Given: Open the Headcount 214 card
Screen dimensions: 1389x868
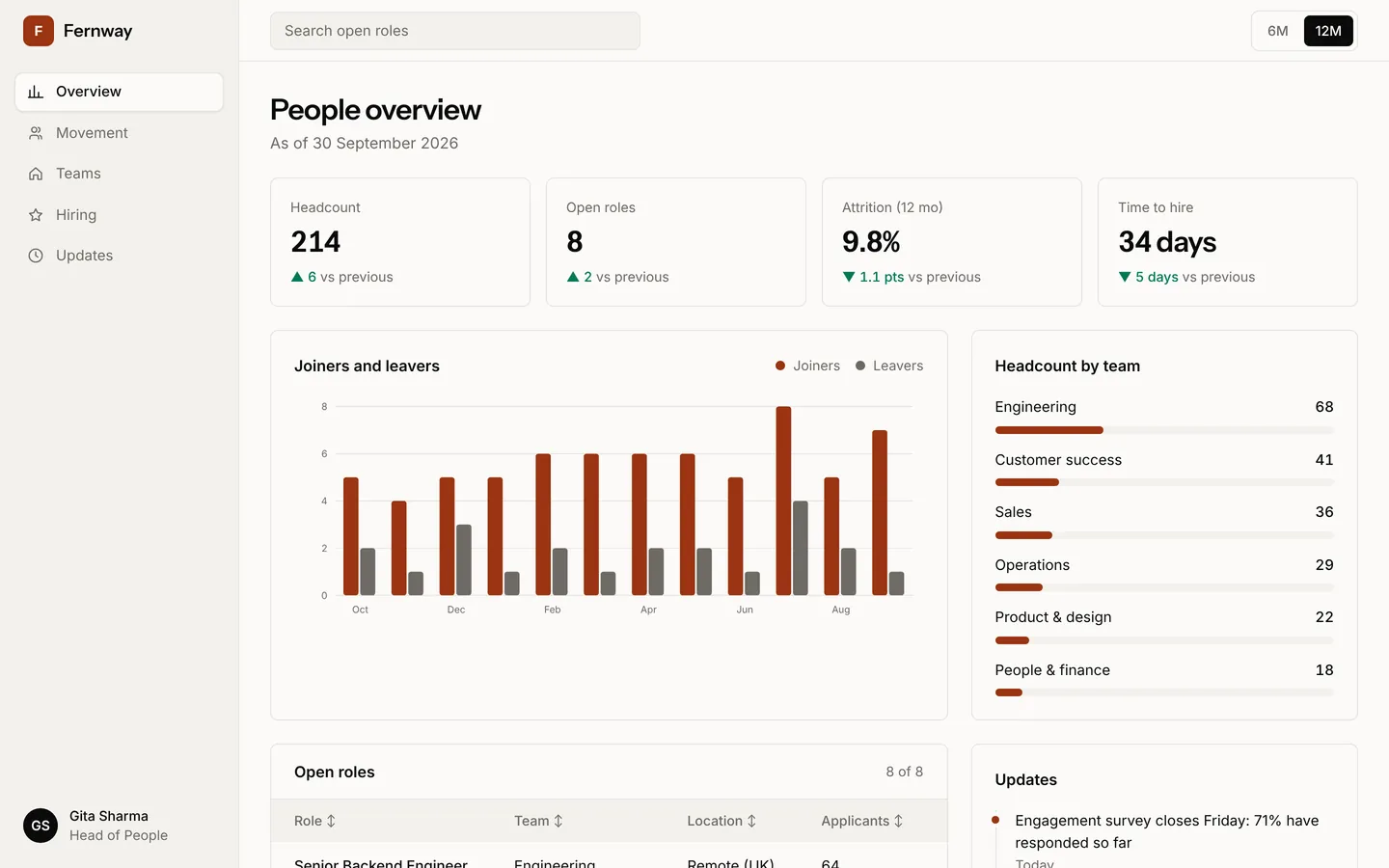Looking at the screenshot, I should click(400, 242).
